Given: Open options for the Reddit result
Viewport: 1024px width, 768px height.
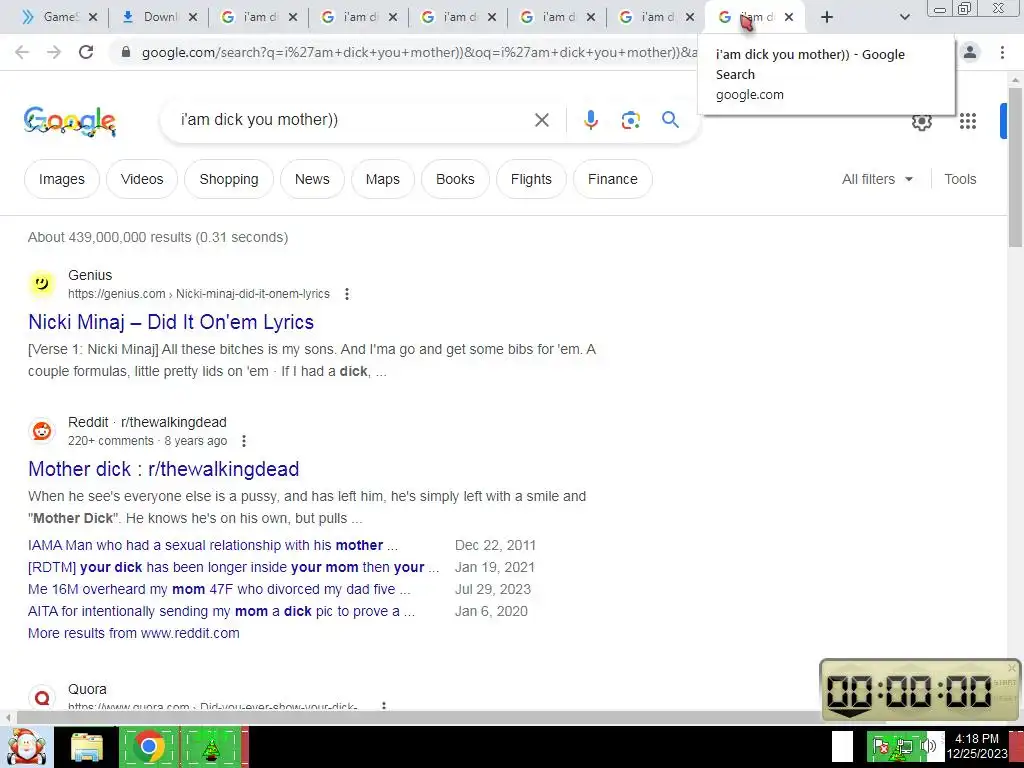Looking at the screenshot, I should point(244,441).
